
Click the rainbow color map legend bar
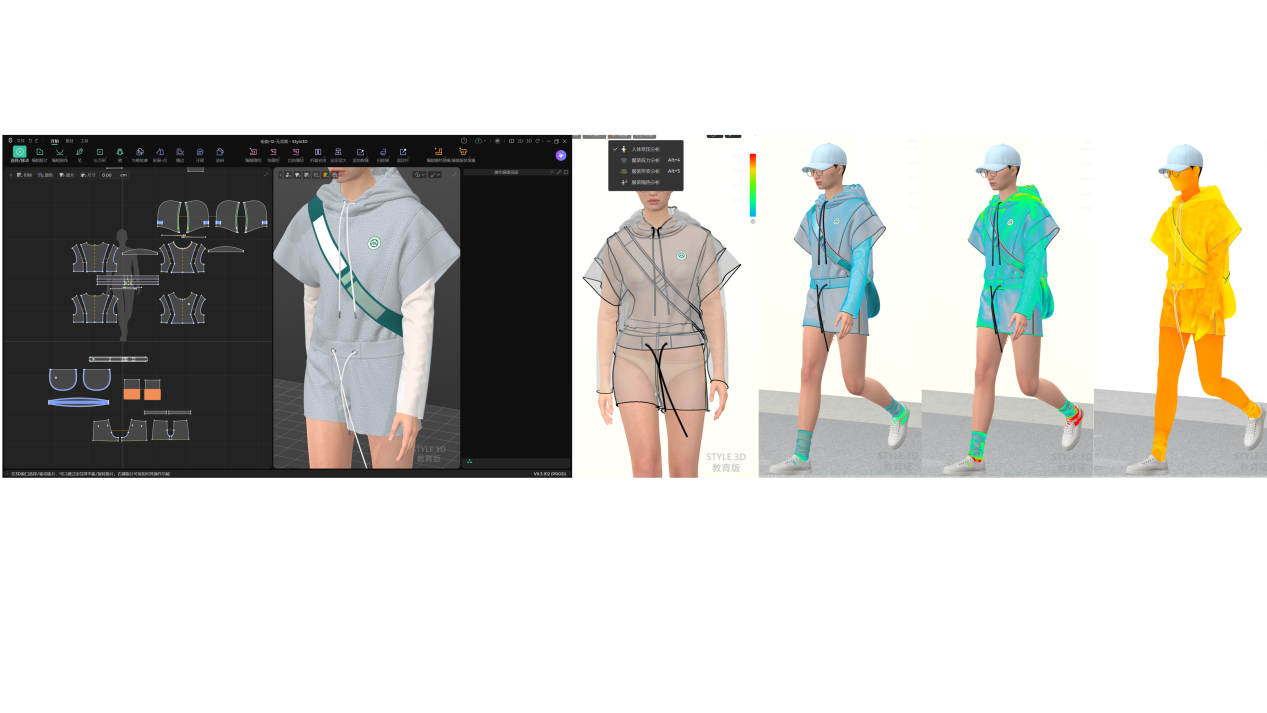[x=753, y=185]
